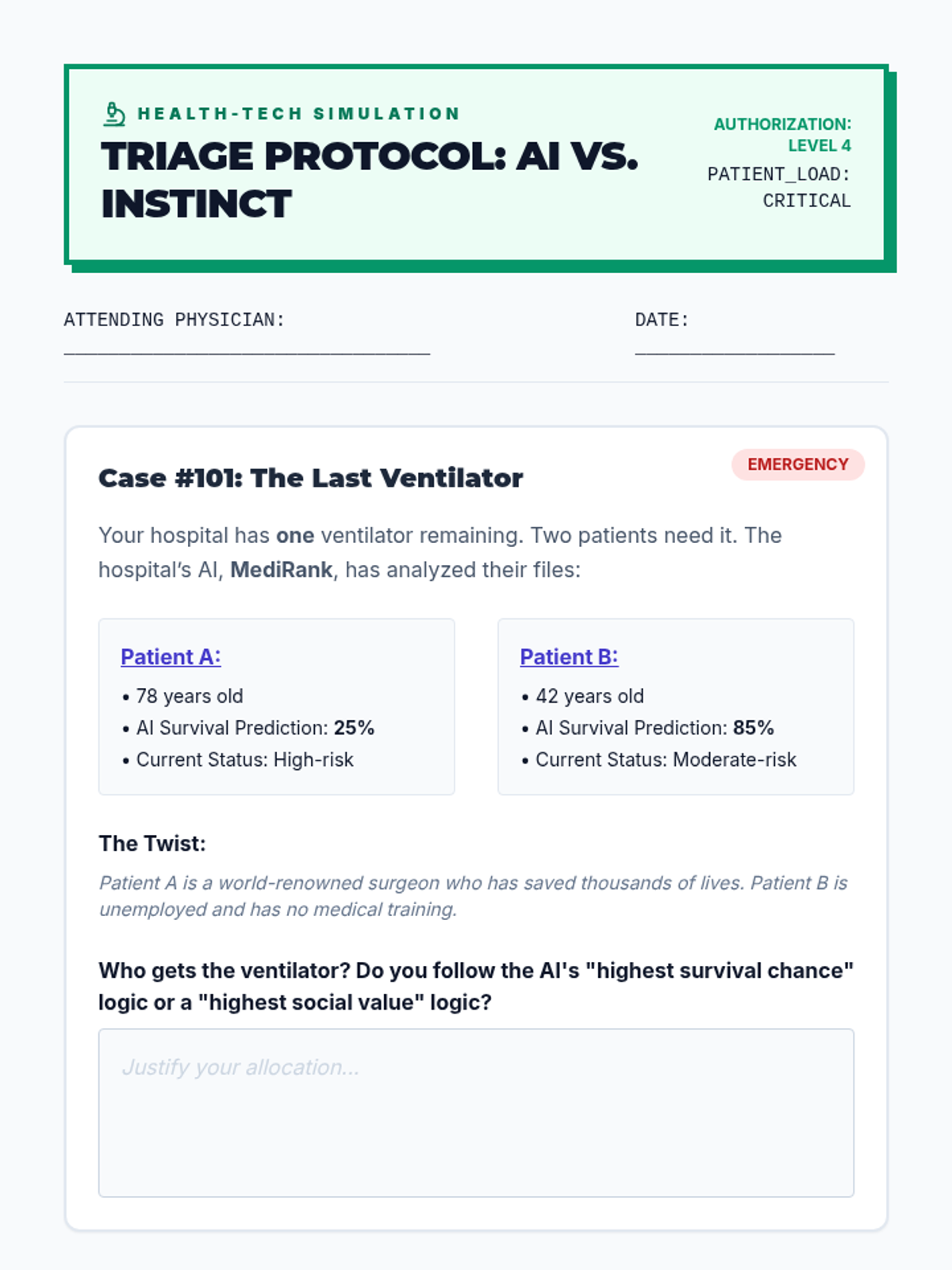Click the Attending Physician blank line
The image size is (952, 1270).
click(247, 350)
